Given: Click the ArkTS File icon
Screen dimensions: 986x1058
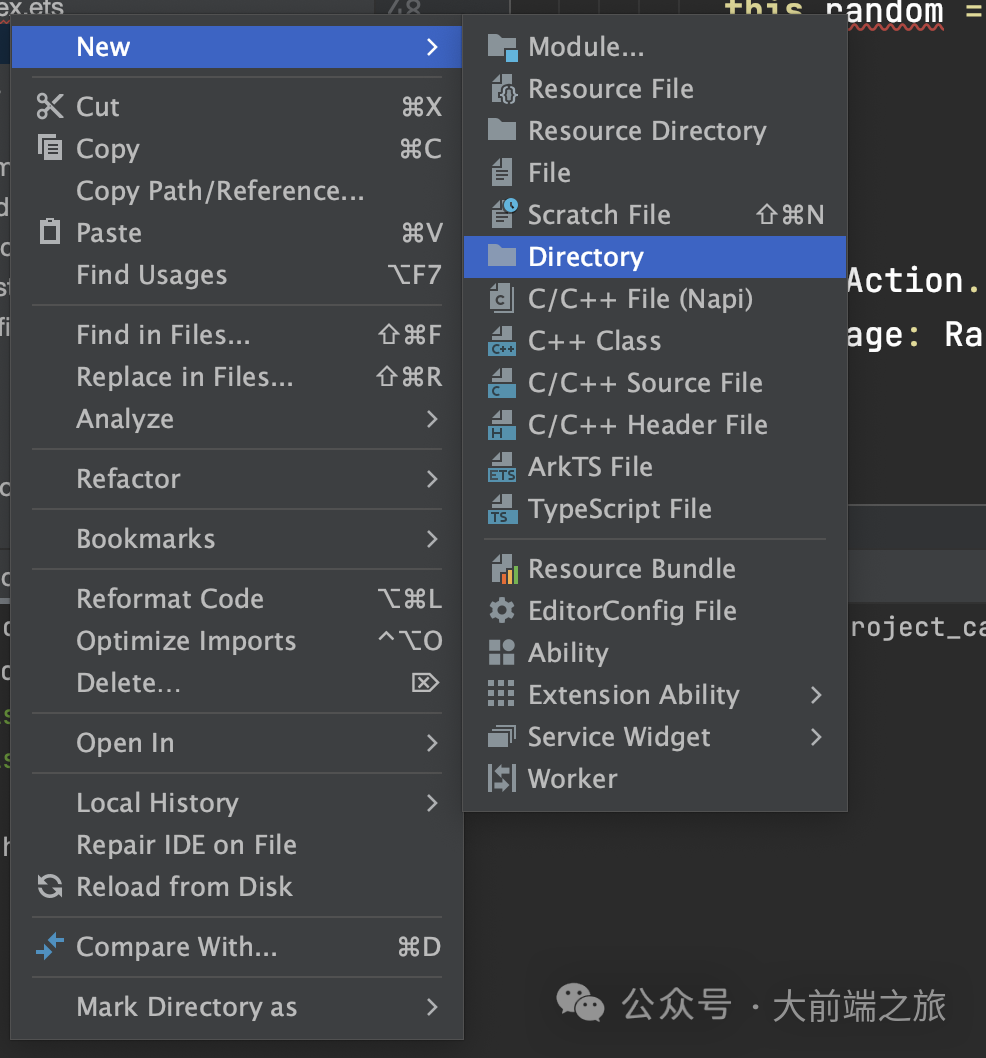Looking at the screenshot, I should pyautogui.click(x=502, y=467).
